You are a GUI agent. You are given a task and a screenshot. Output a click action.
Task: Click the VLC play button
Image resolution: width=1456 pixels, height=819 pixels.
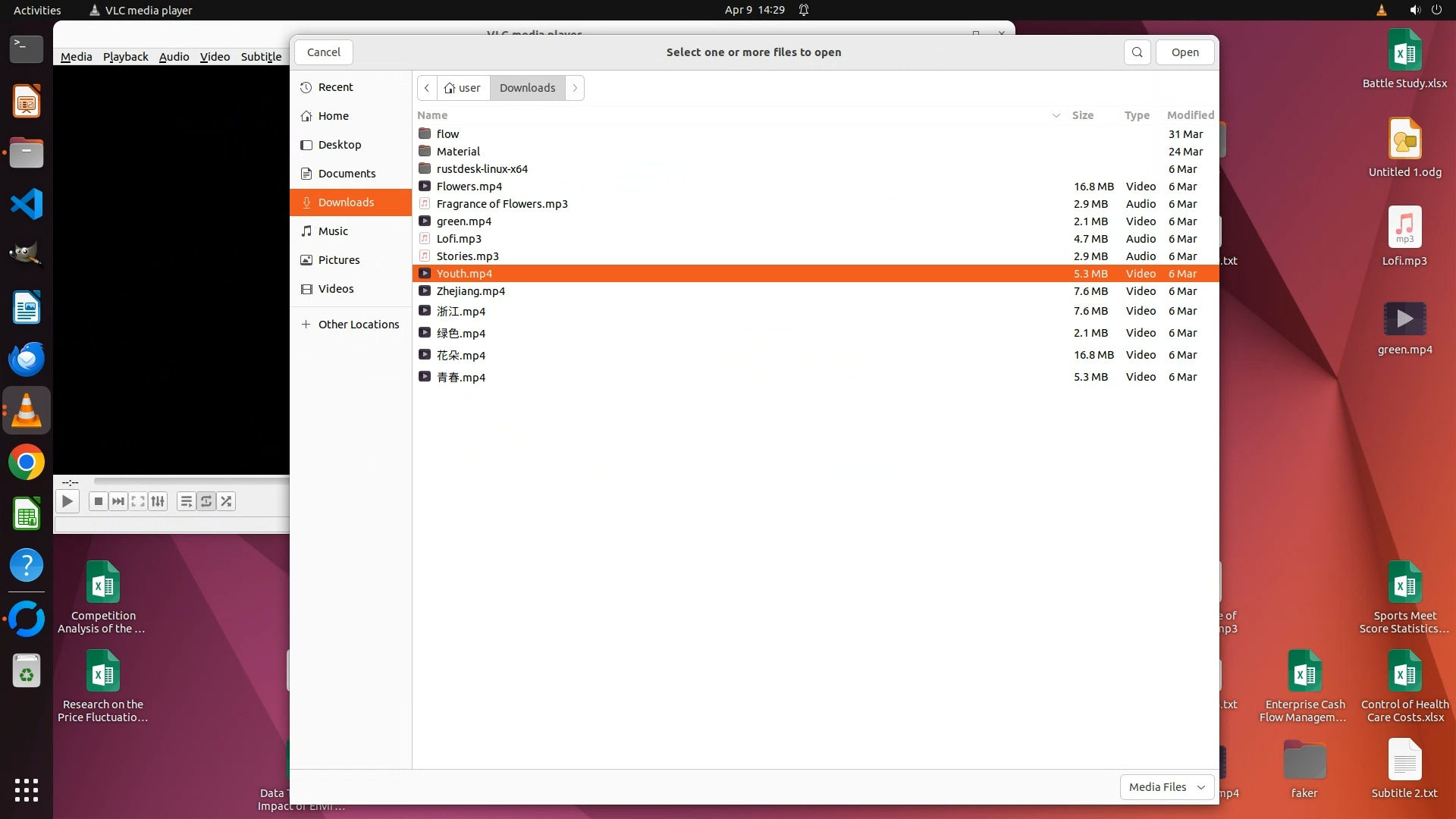(67, 501)
